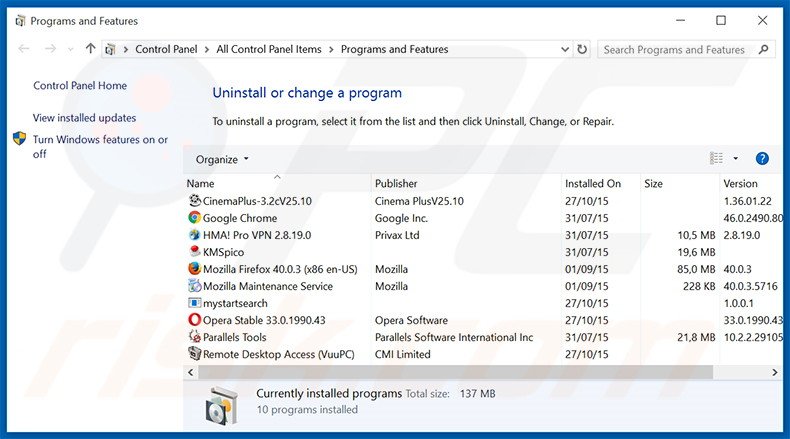Click the Opera Stable icon

(x=194, y=320)
